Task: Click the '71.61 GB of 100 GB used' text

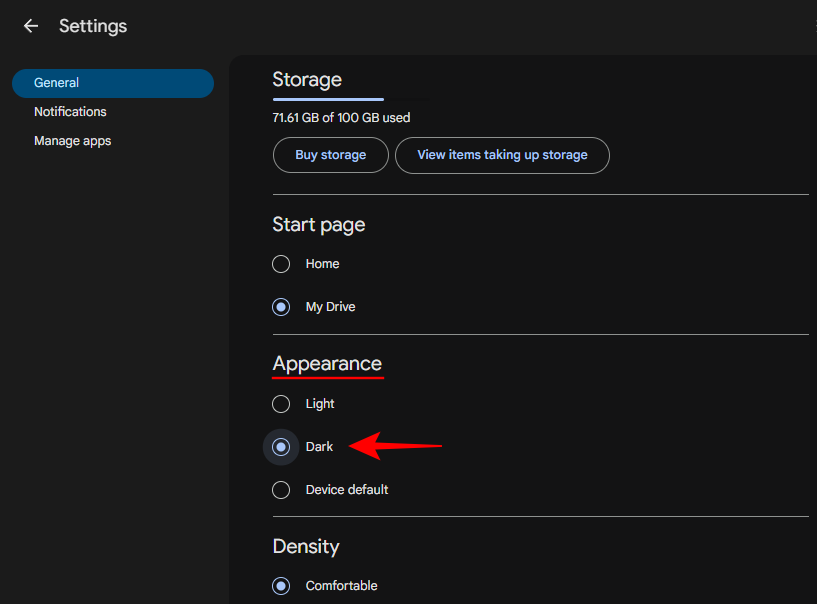Action: tap(341, 118)
